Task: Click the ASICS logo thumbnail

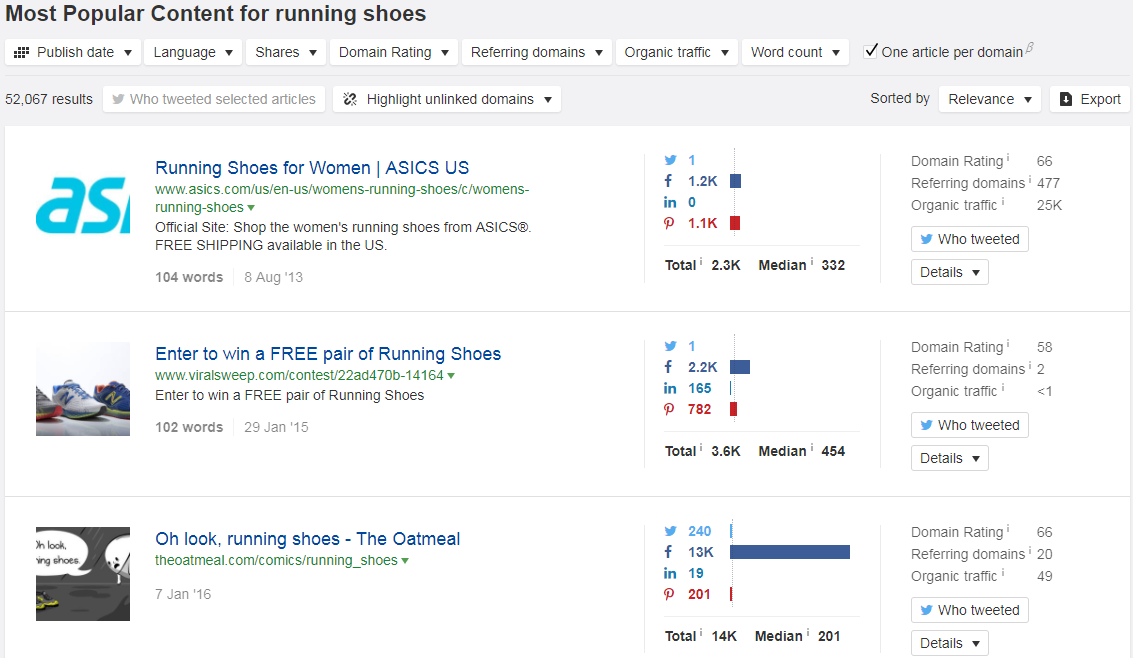Action: click(83, 204)
